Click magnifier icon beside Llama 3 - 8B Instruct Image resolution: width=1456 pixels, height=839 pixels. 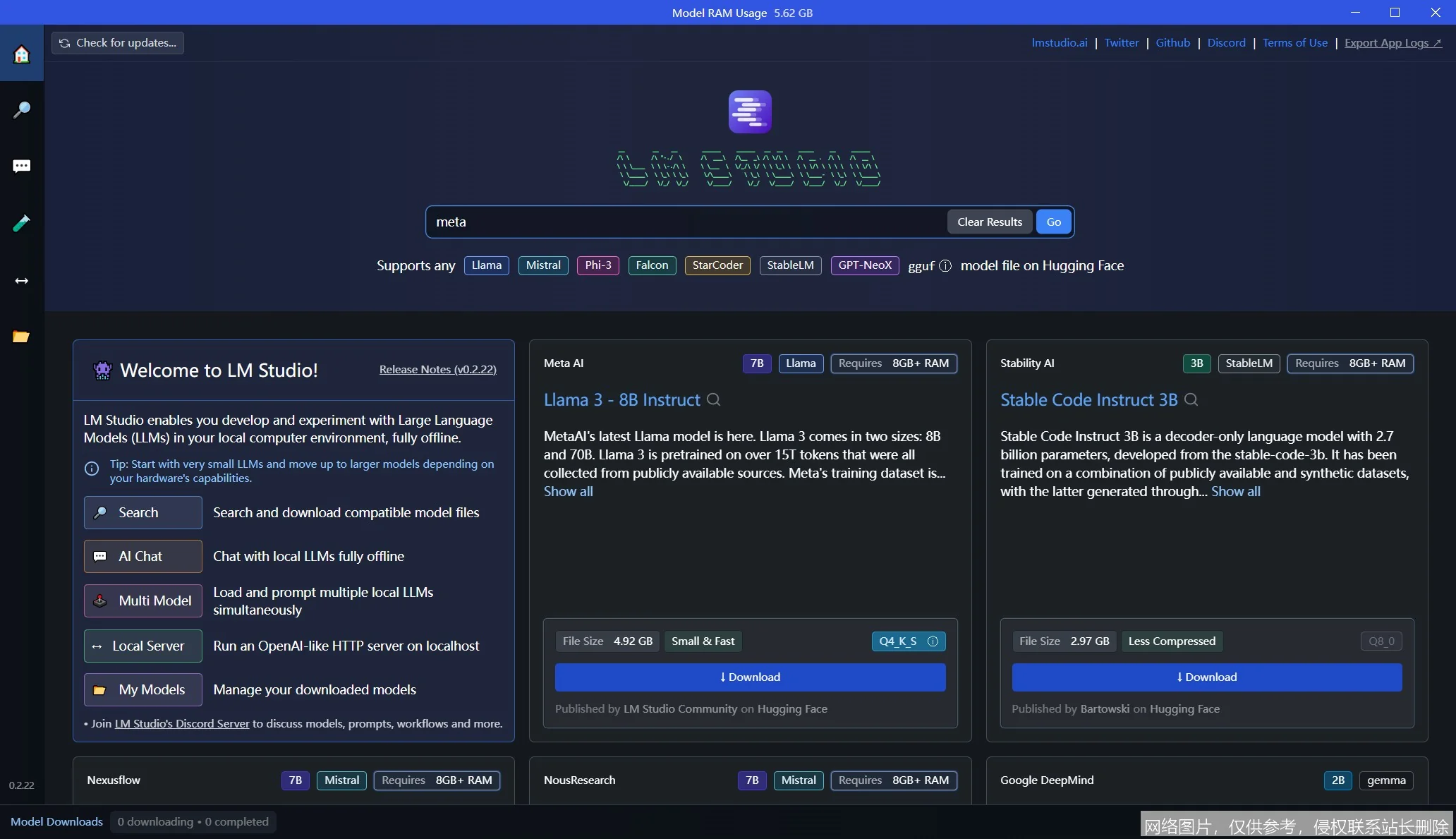714,399
